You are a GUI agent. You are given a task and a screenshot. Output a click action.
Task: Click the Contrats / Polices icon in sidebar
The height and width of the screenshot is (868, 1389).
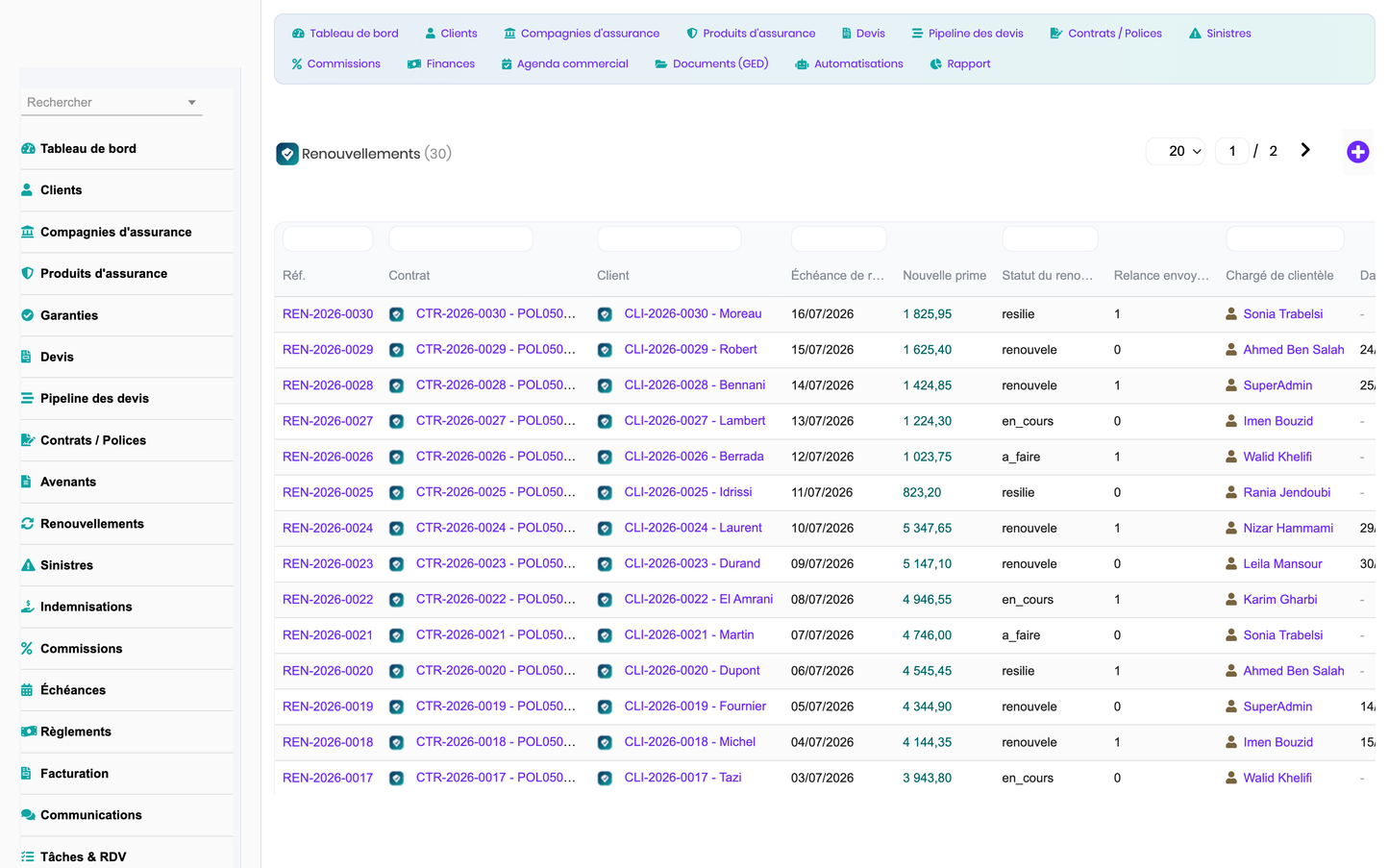coord(28,440)
